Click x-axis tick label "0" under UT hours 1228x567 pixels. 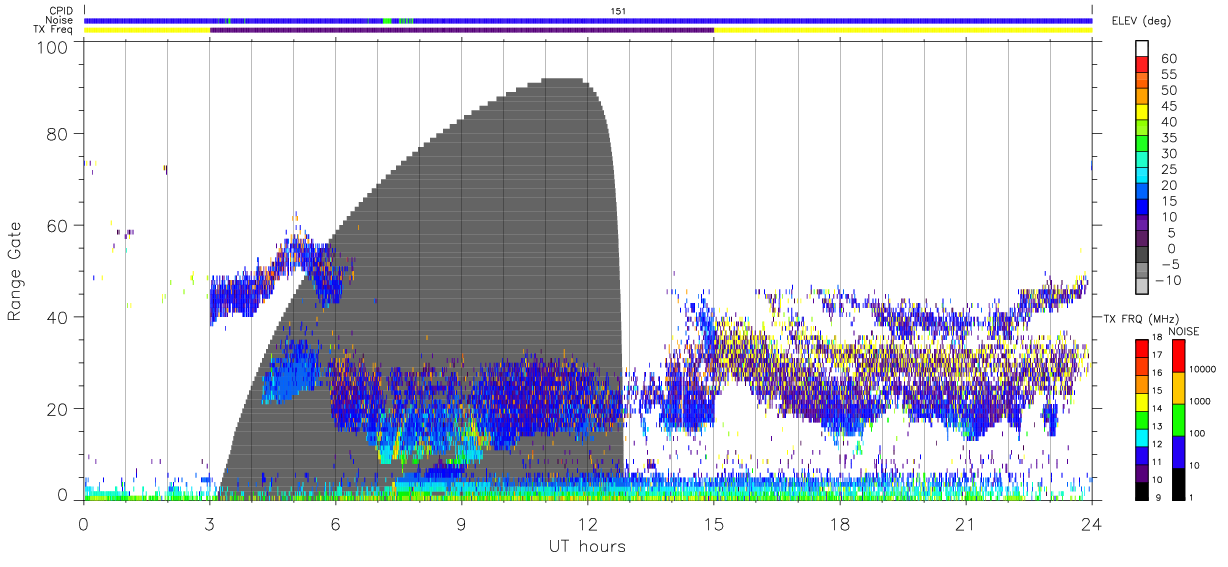(x=83, y=524)
